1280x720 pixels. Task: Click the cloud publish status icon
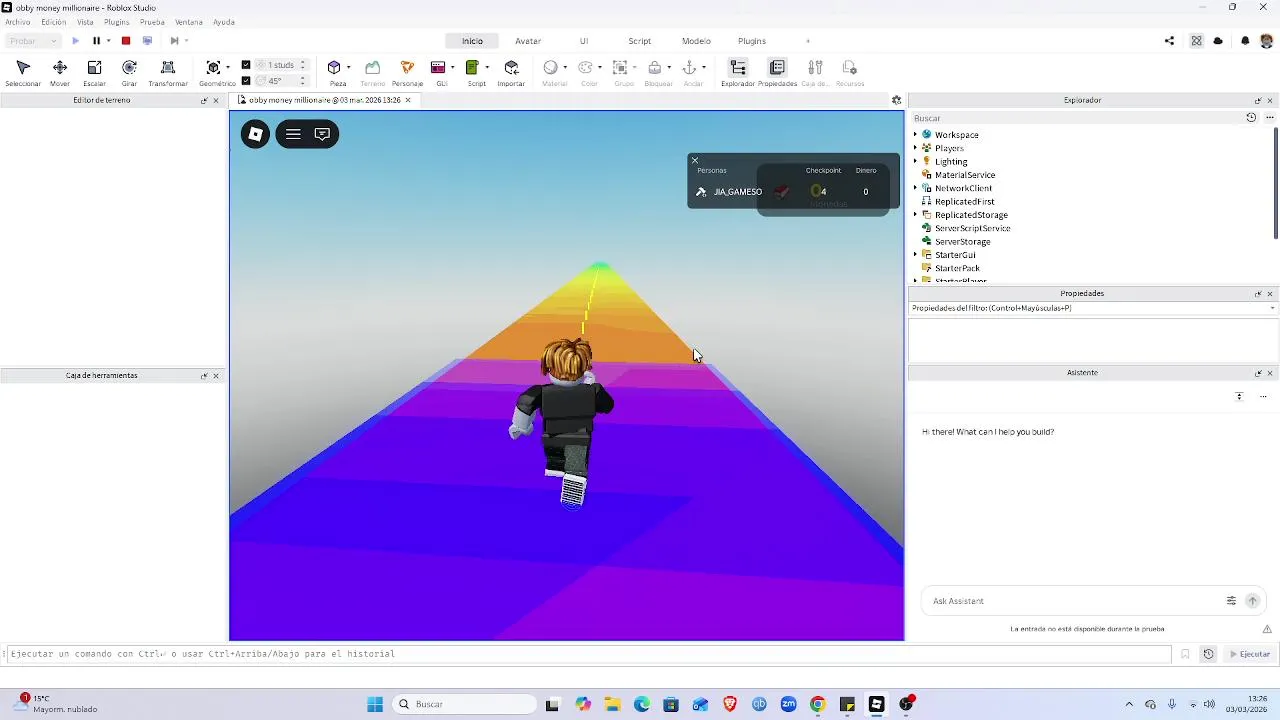click(x=1218, y=41)
